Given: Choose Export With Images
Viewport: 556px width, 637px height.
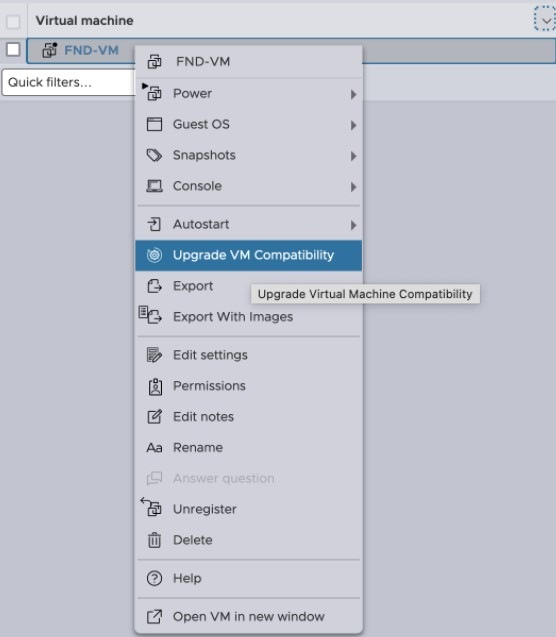Looking at the screenshot, I should click(249, 316).
